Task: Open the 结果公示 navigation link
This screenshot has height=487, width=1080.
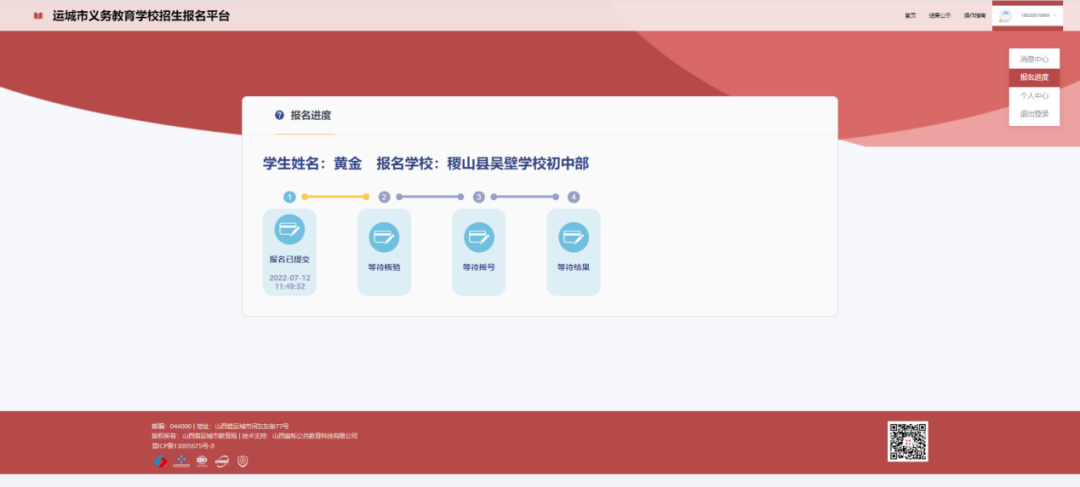Action: [939, 16]
